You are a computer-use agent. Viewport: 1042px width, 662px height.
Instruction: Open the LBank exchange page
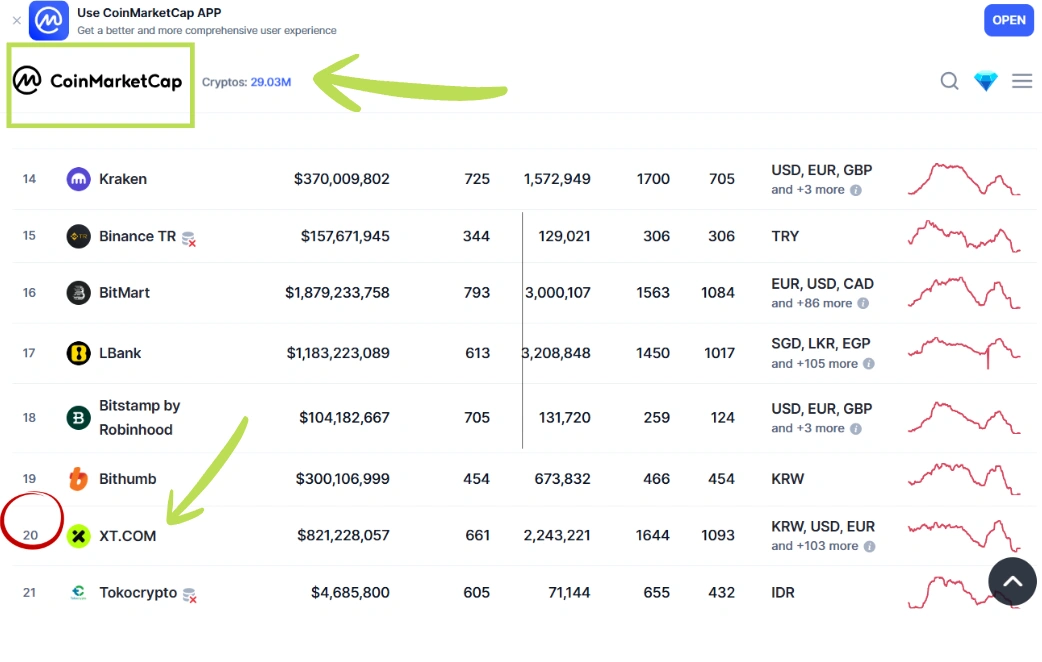click(x=120, y=353)
